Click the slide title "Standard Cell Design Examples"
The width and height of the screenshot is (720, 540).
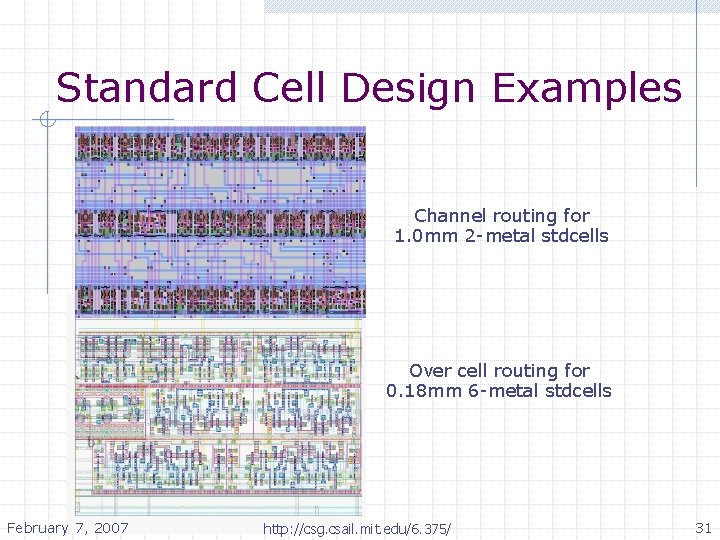coord(369,88)
